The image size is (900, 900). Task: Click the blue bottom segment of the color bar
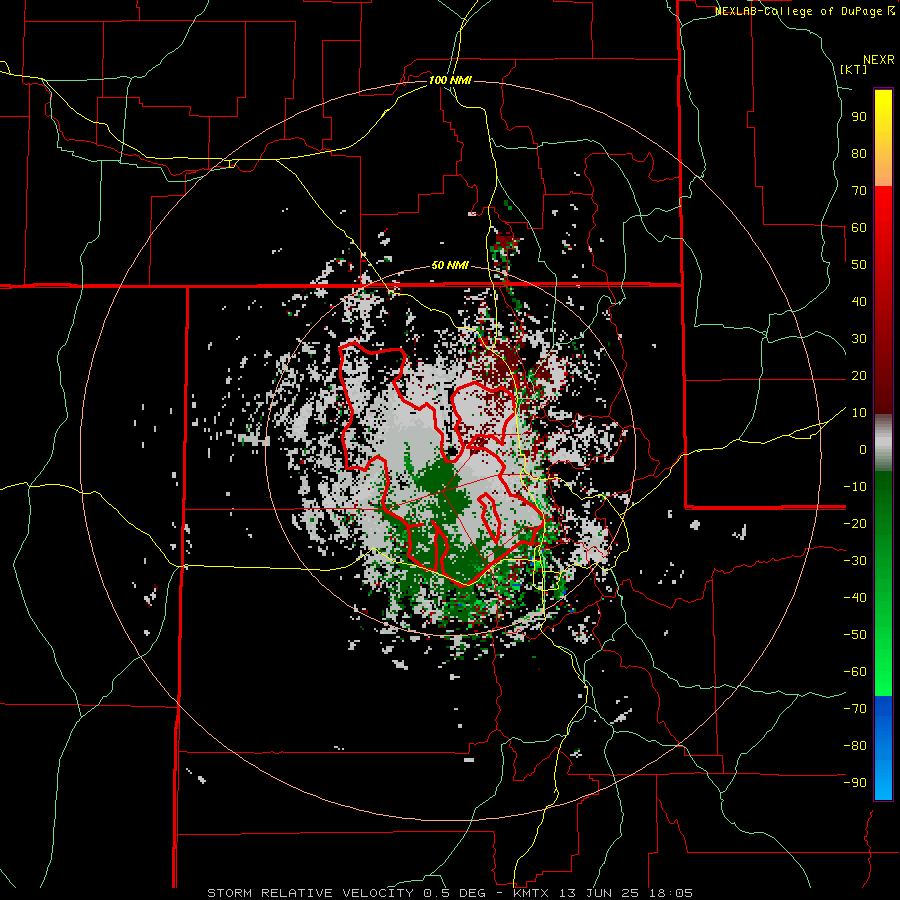click(883, 748)
